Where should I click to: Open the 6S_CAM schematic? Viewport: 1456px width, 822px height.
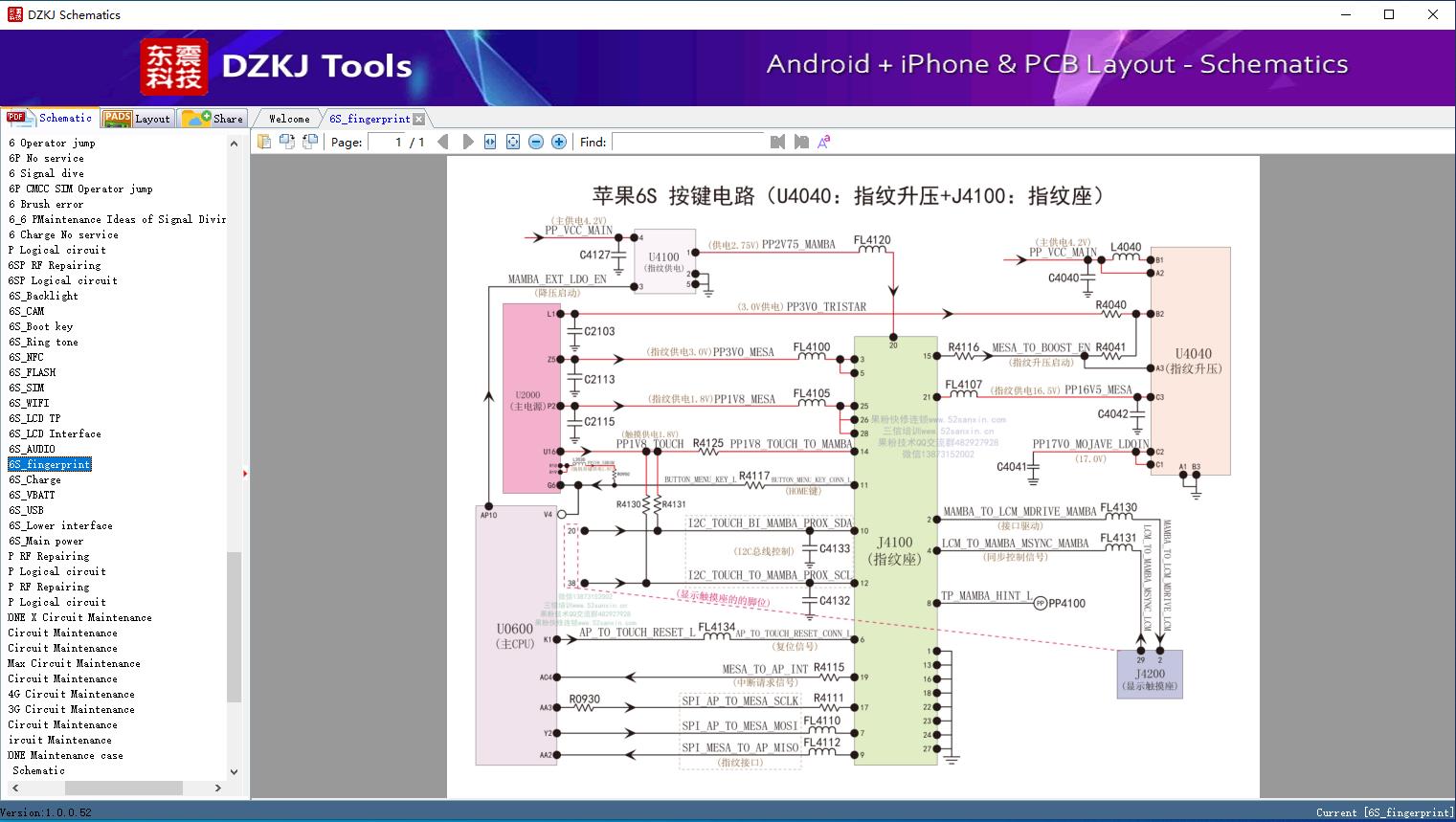click(x=27, y=311)
